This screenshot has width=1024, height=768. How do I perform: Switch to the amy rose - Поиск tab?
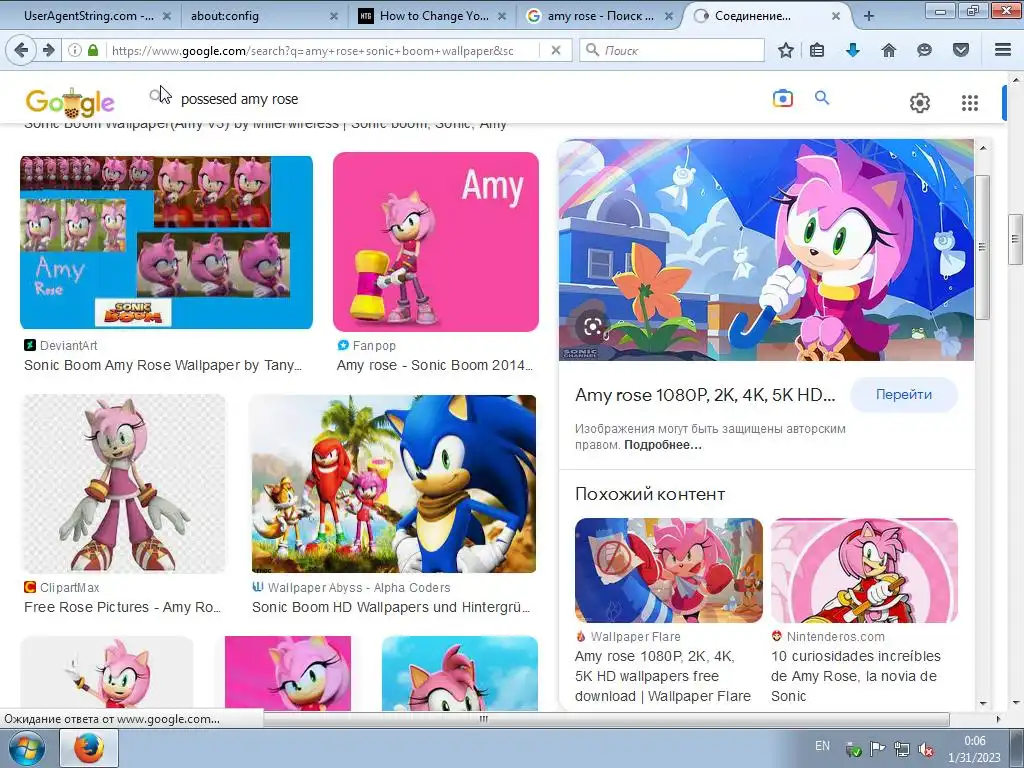pos(600,16)
